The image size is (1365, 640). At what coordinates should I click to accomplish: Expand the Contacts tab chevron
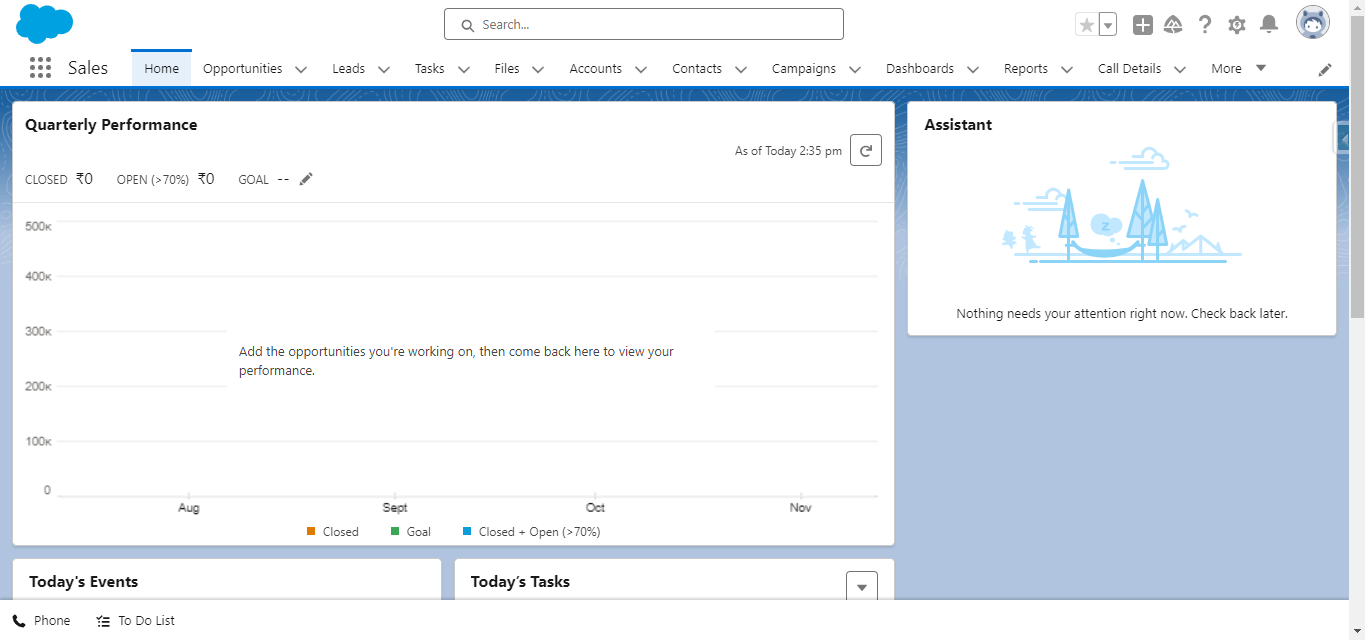[x=741, y=70]
